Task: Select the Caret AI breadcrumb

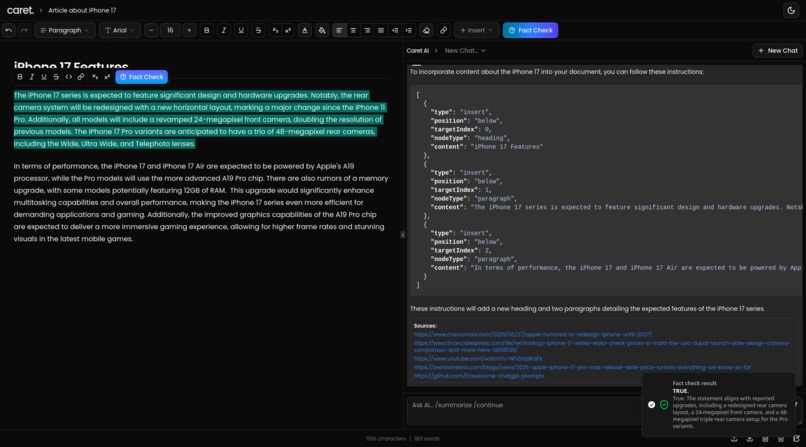Action: point(417,50)
